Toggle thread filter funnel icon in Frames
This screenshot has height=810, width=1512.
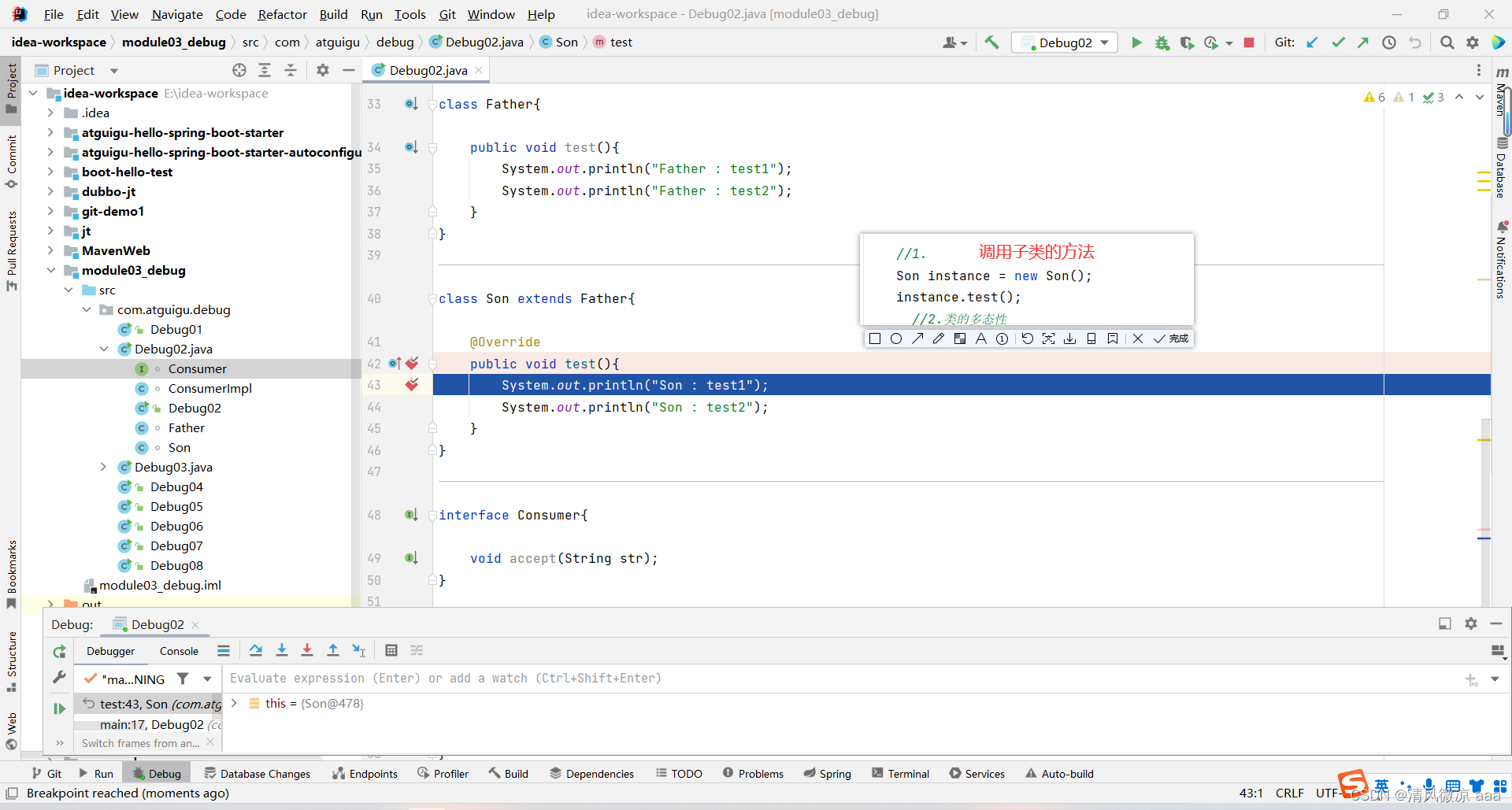click(x=183, y=679)
